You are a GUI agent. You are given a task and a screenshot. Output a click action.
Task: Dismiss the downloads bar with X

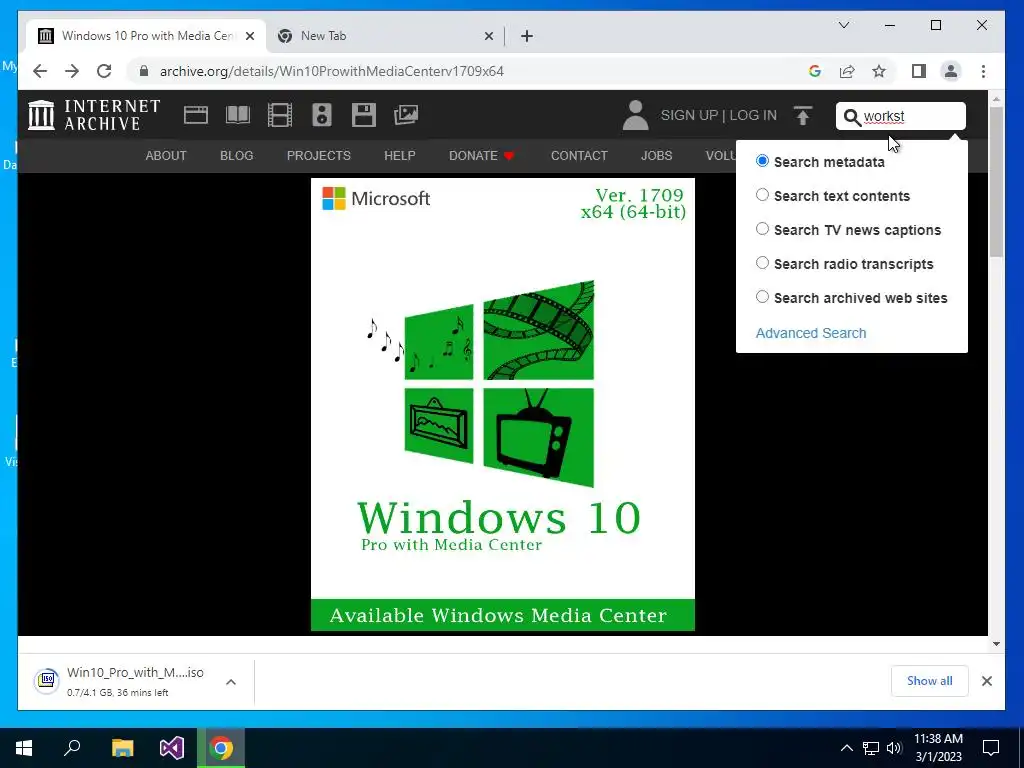(x=987, y=681)
